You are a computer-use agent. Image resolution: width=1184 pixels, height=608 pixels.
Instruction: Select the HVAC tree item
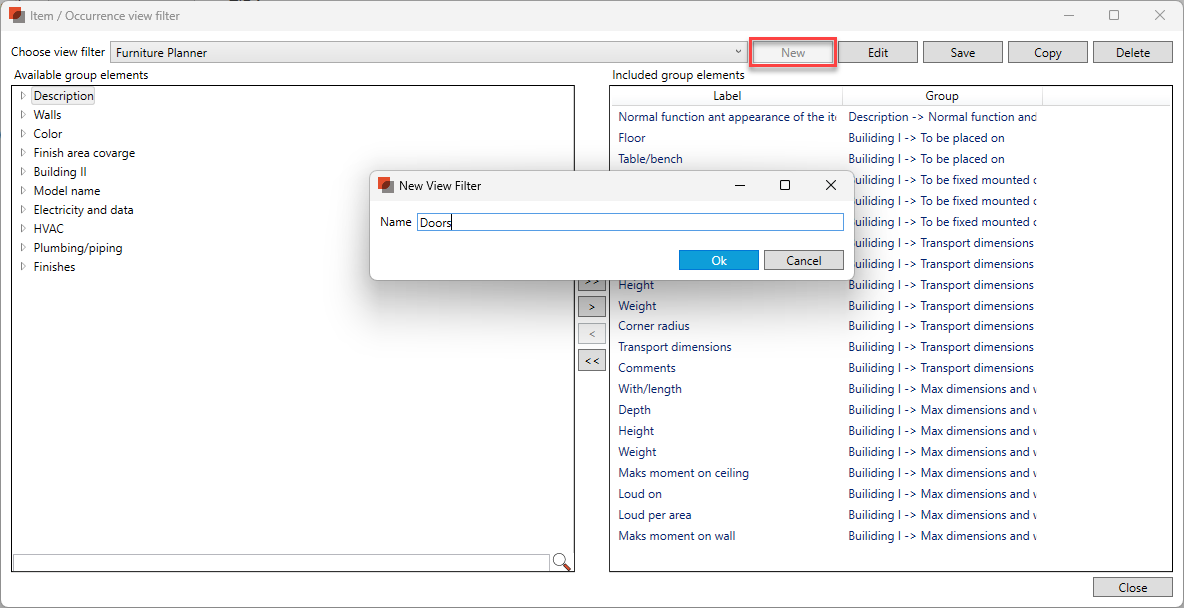[x=48, y=229]
